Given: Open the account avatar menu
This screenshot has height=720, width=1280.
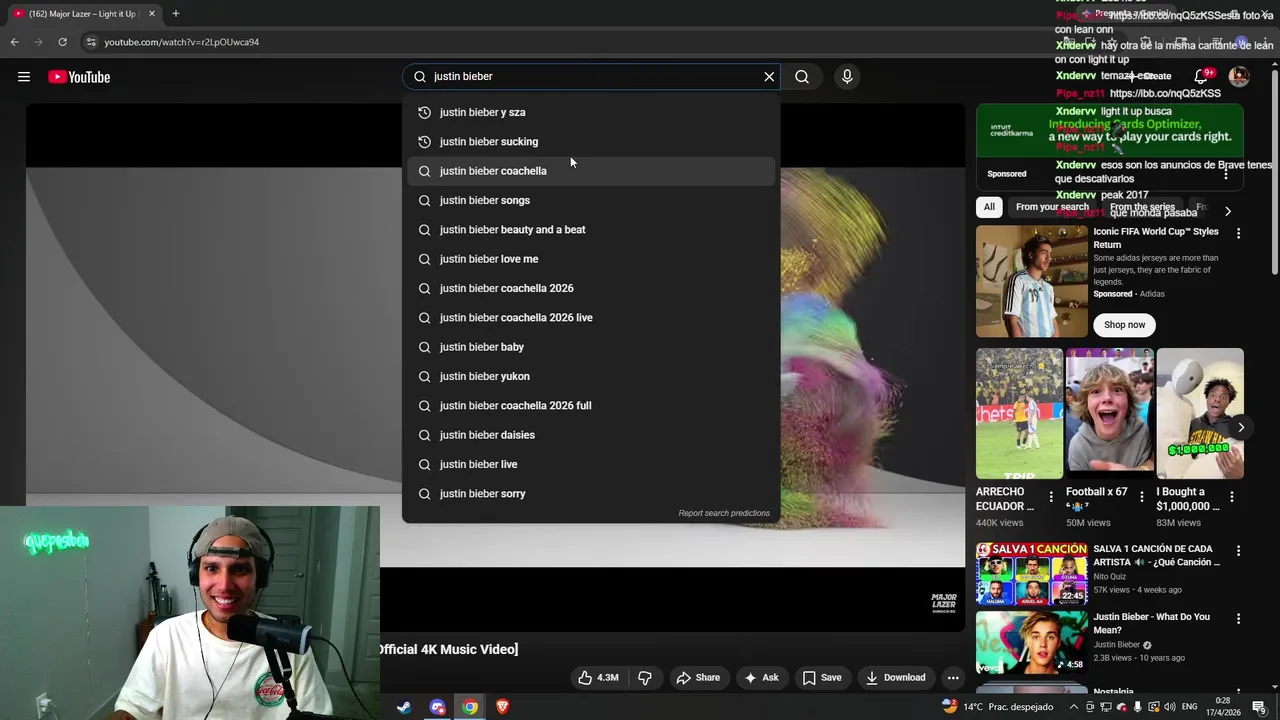Looking at the screenshot, I should tap(1239, 77).
